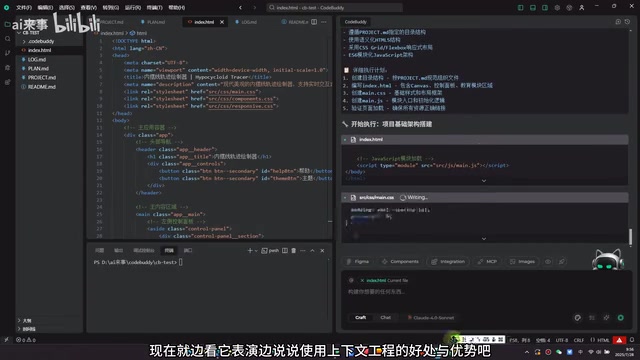This screenshot has height=360, width=640.
Task: Expand the .codebuddy folder
Action: (24, 41)
